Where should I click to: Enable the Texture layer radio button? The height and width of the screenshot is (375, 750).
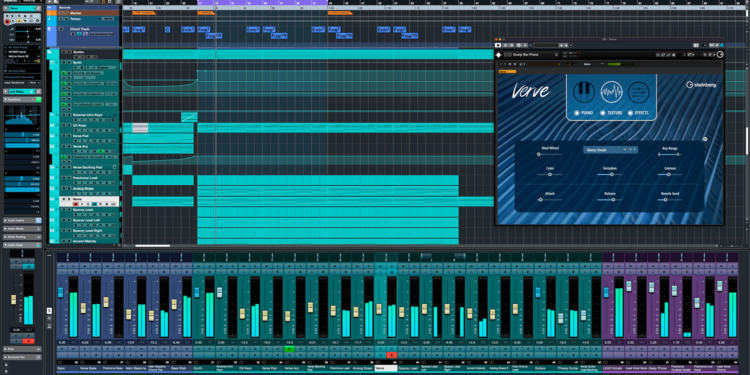pyautogui.click(x=603, y=113)
